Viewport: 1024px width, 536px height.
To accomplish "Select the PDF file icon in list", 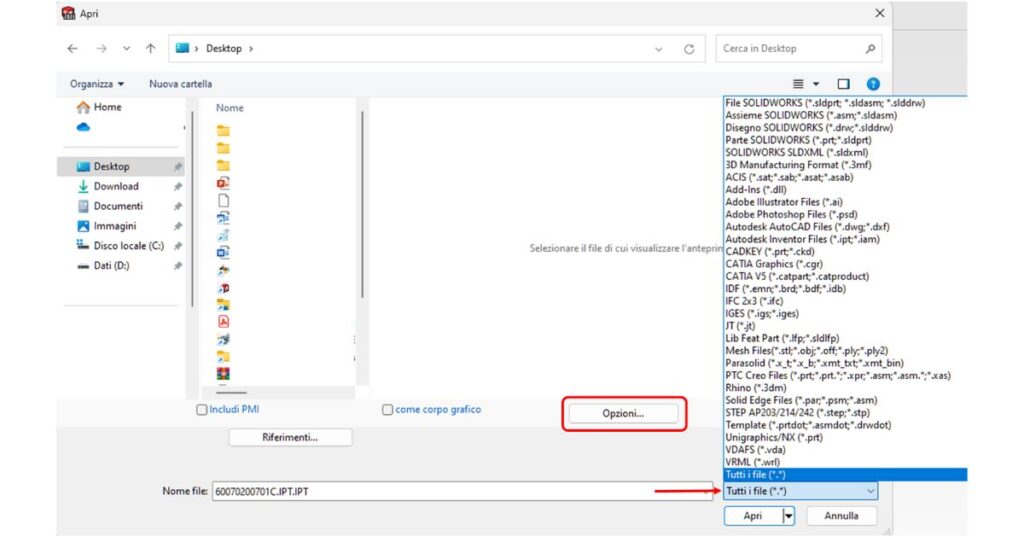I will click(x=223, y=322).
